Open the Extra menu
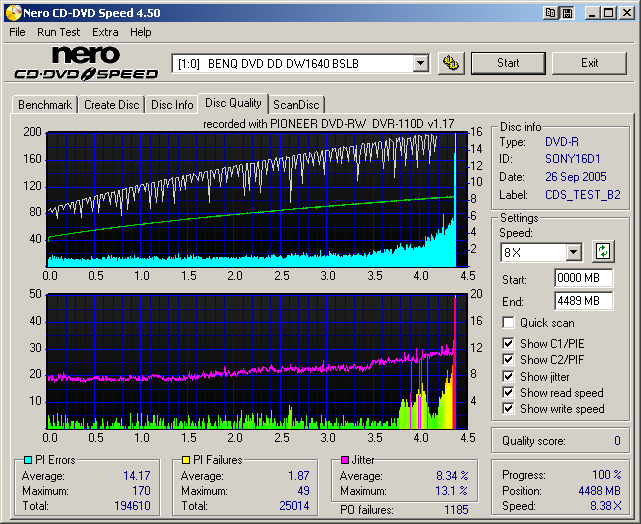This screenshot has height=524, width=641. click(105, 32)
